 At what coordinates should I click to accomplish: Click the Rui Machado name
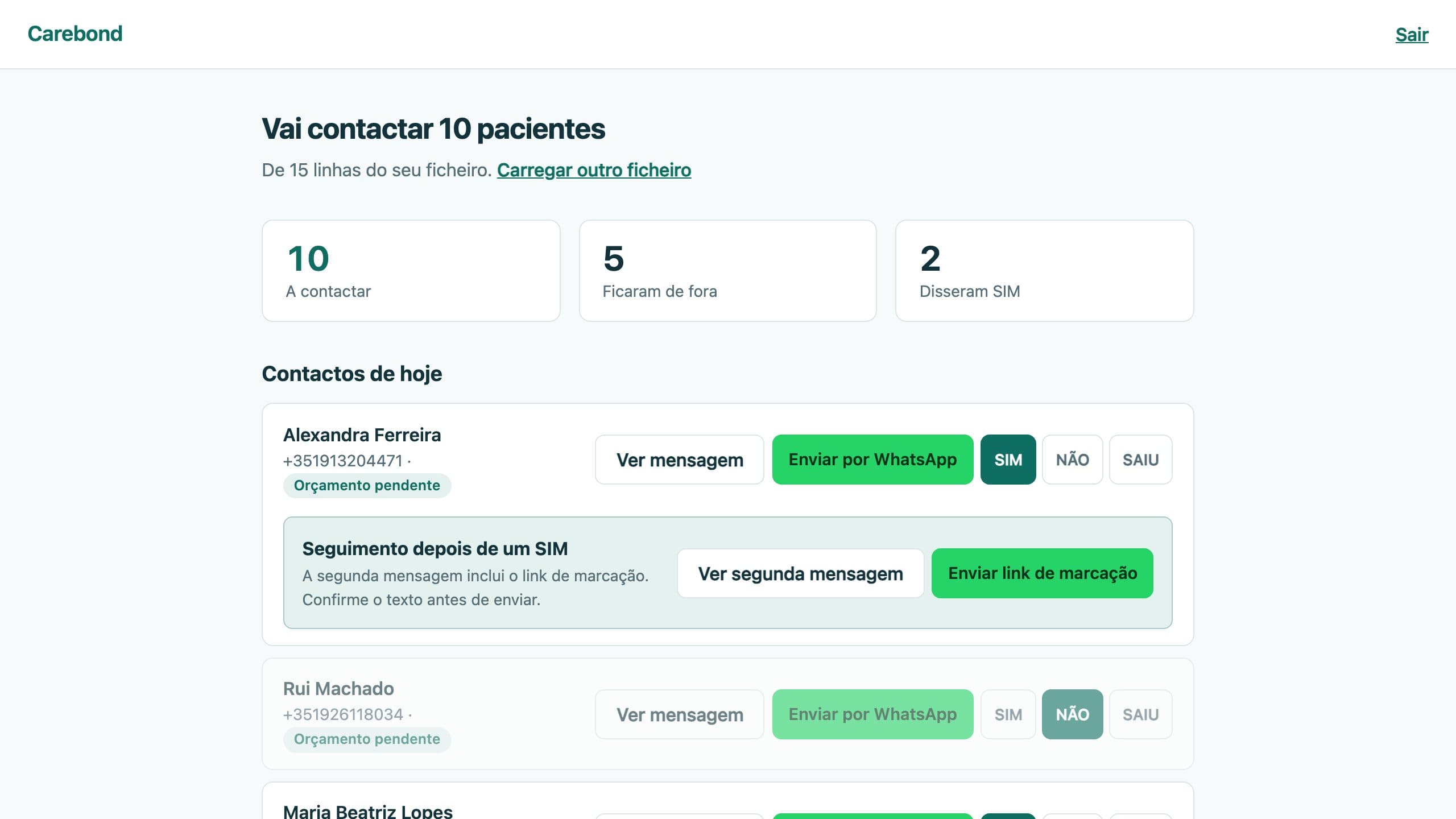(338, 689)
